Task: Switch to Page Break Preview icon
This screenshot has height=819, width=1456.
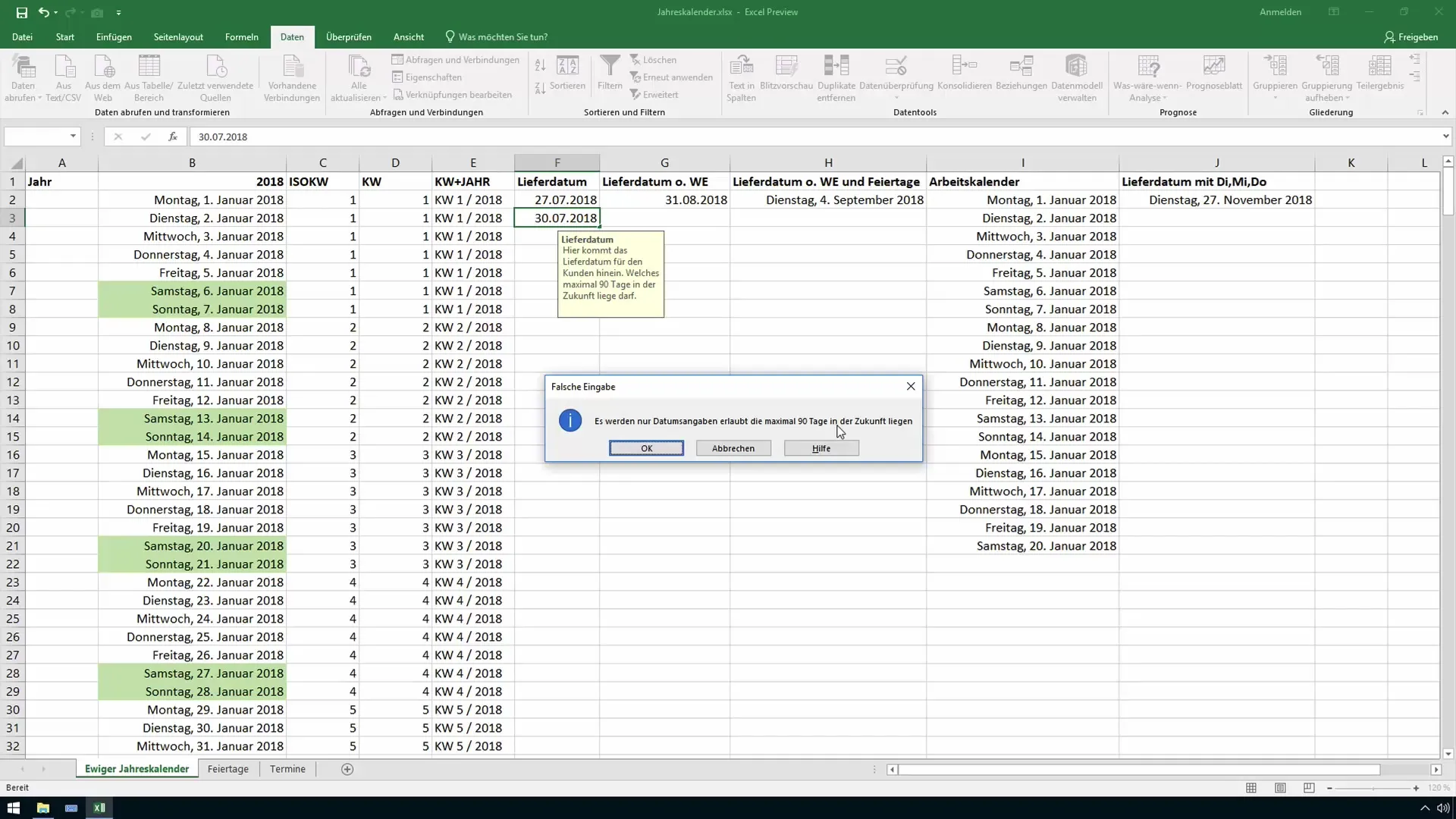Action: [x=1309, y=788]
